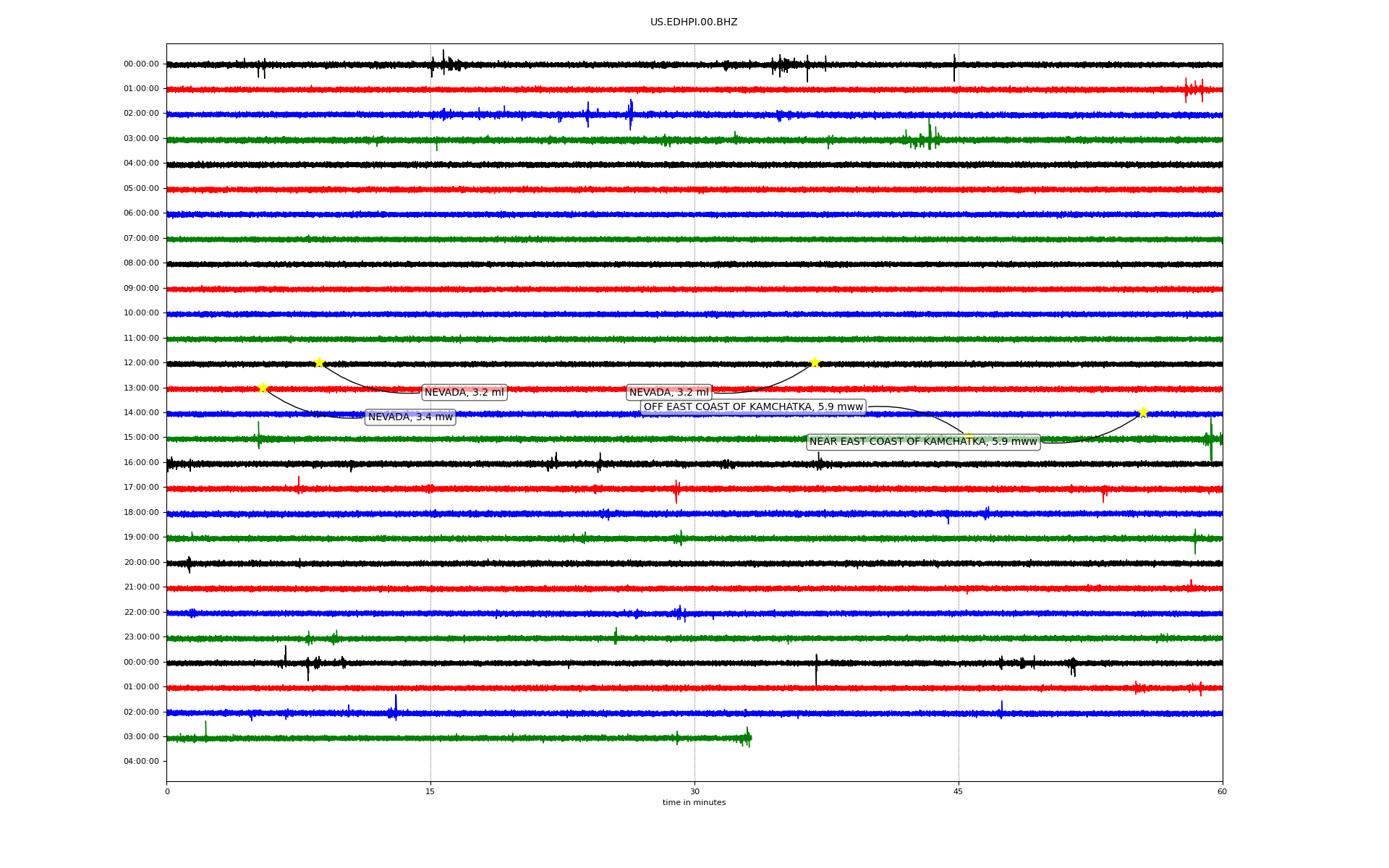Click the yellow star on the 13:00:00 trace
The width and height of the screenshot is (1389, 868).
[x=263, y=388]
